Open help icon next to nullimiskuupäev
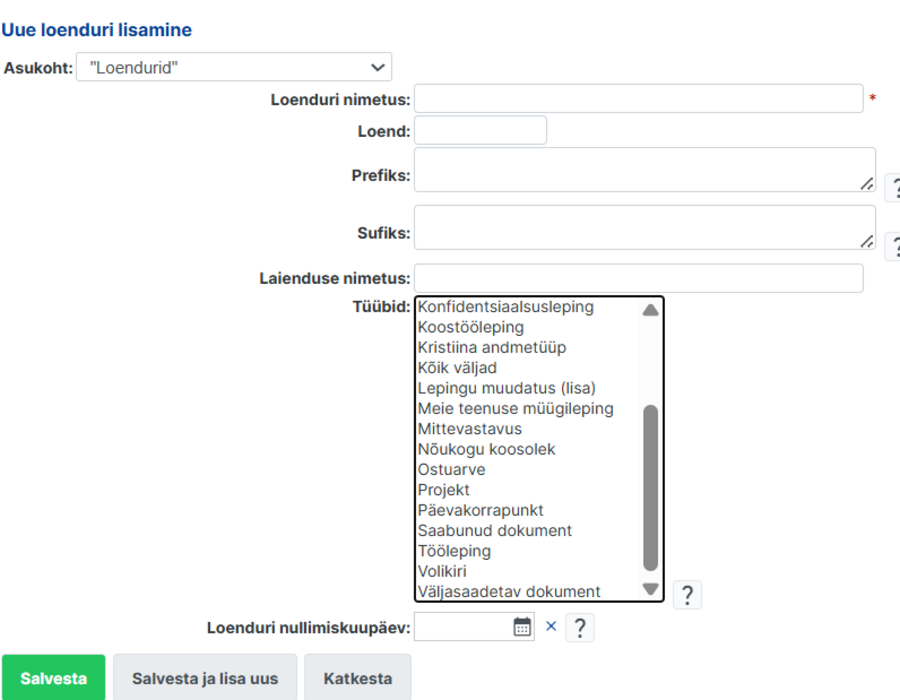Image resolution: width=900 pixels, height=700 pixels. pyautogui.click(x=580, y=627)
